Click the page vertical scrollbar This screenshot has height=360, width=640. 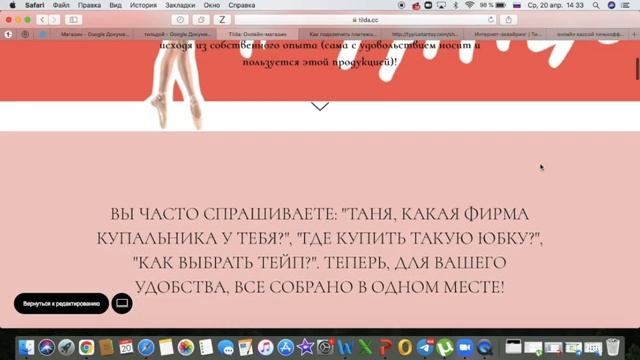point(638,69)
